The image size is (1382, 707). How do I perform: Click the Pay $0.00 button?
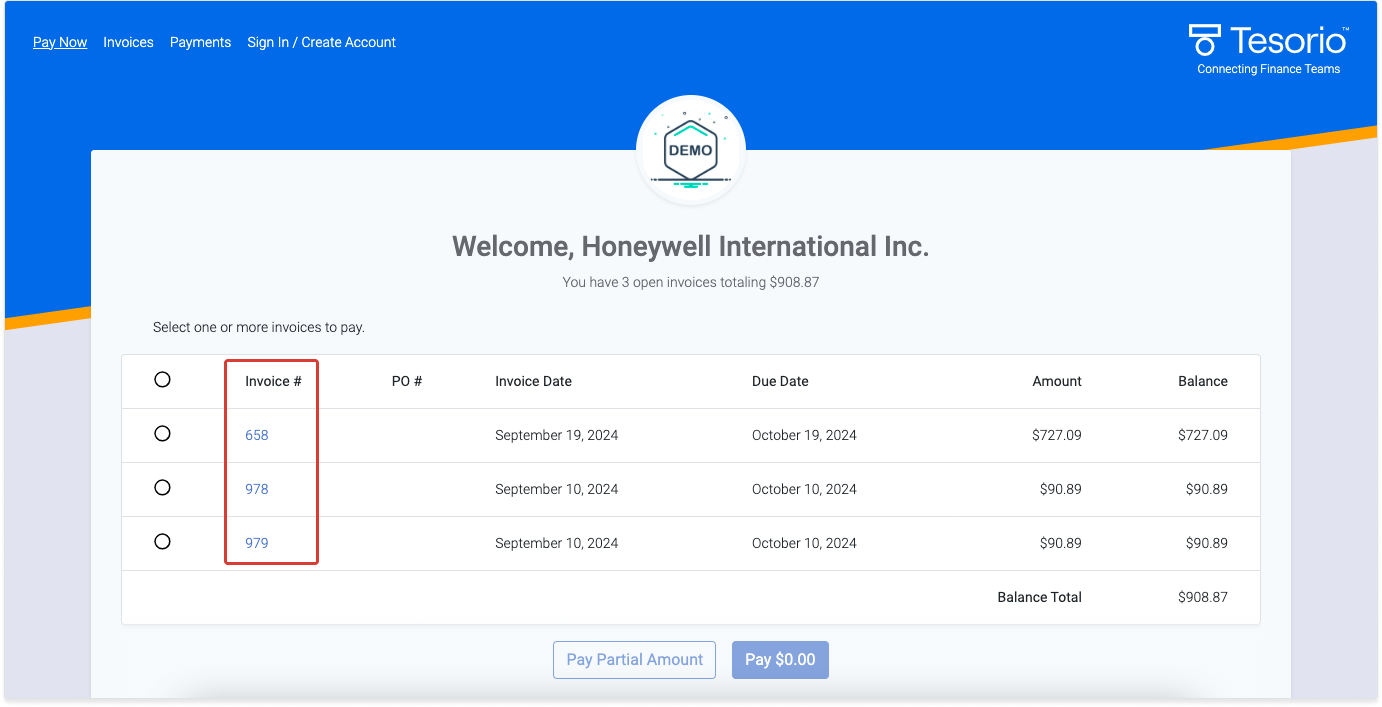pyautogui.click(x=780, y=660)
